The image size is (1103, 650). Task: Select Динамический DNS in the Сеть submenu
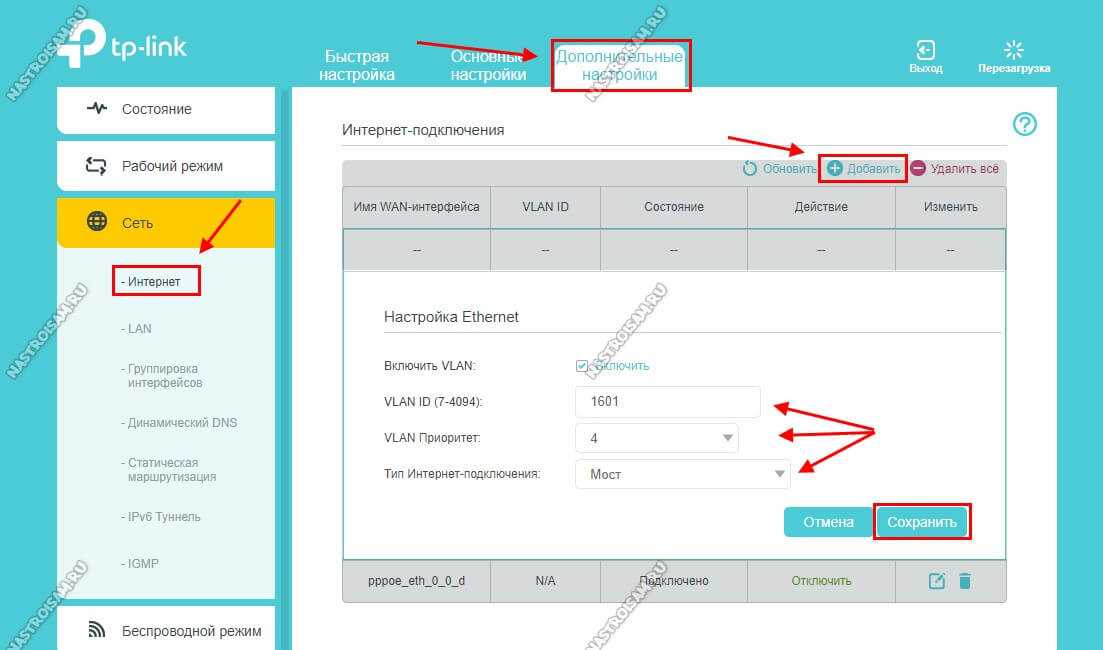click(x=182, y=423)
